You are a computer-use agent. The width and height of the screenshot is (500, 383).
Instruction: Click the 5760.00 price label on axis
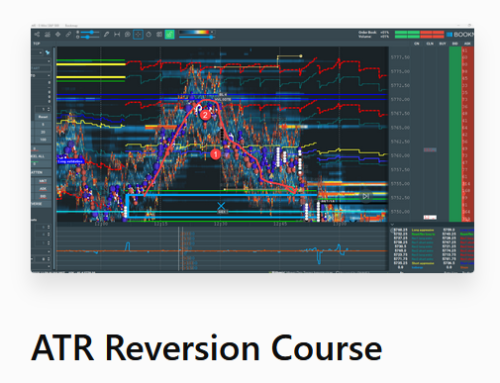point(400,156)
